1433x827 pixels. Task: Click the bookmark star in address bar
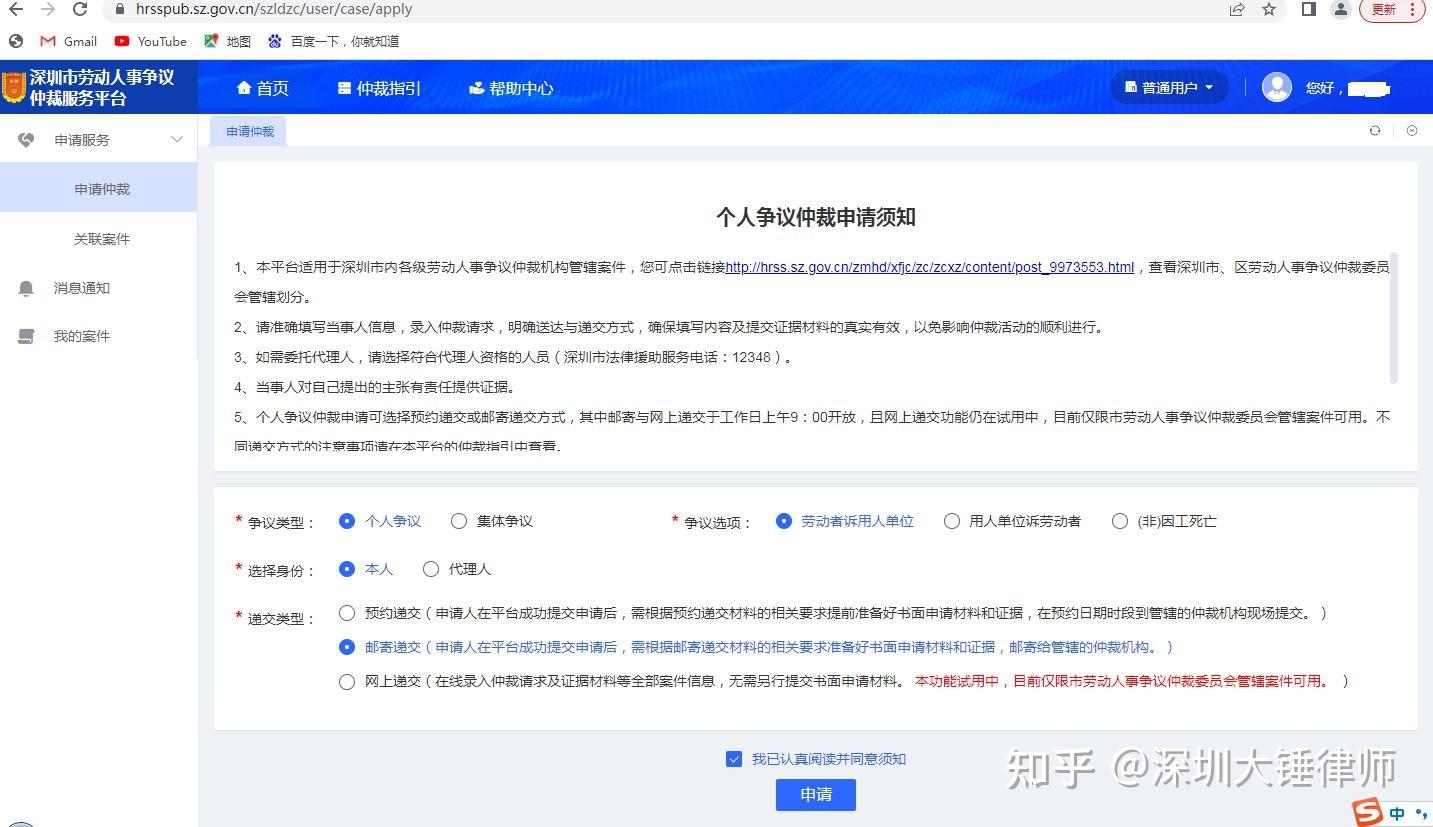click(1270, 9)
